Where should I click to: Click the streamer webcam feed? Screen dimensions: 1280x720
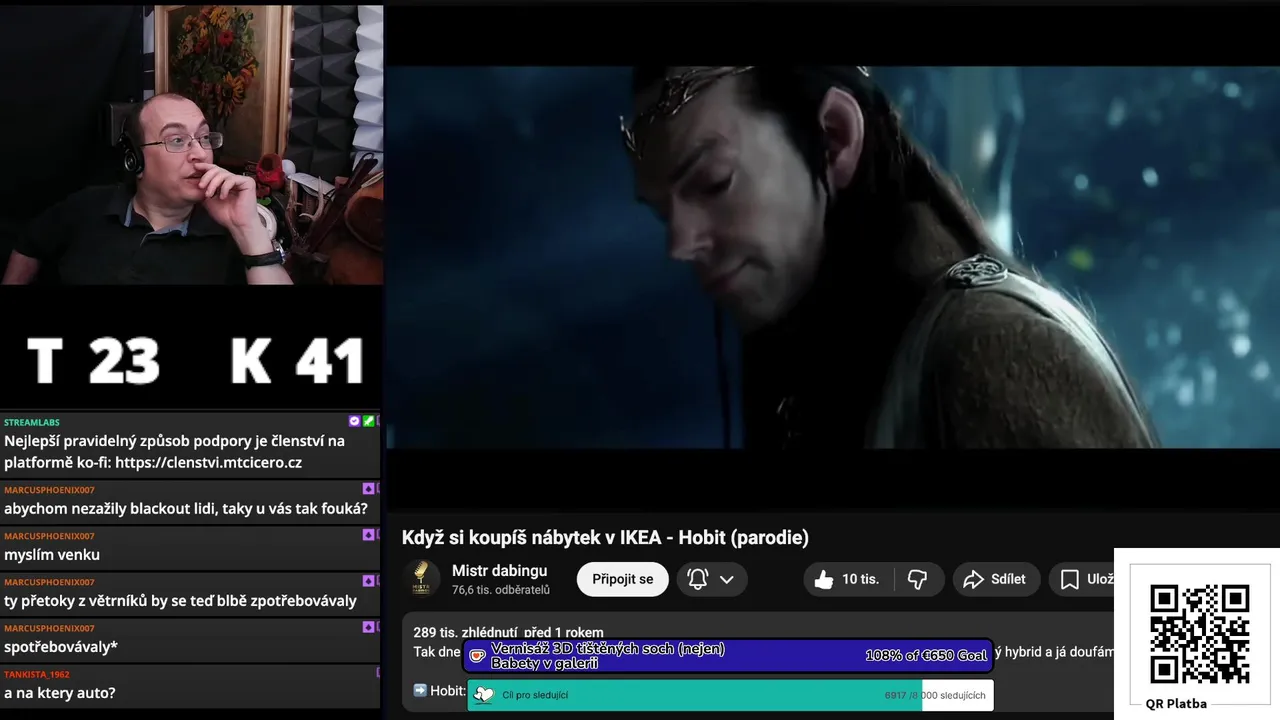click(x=191, y=145)
